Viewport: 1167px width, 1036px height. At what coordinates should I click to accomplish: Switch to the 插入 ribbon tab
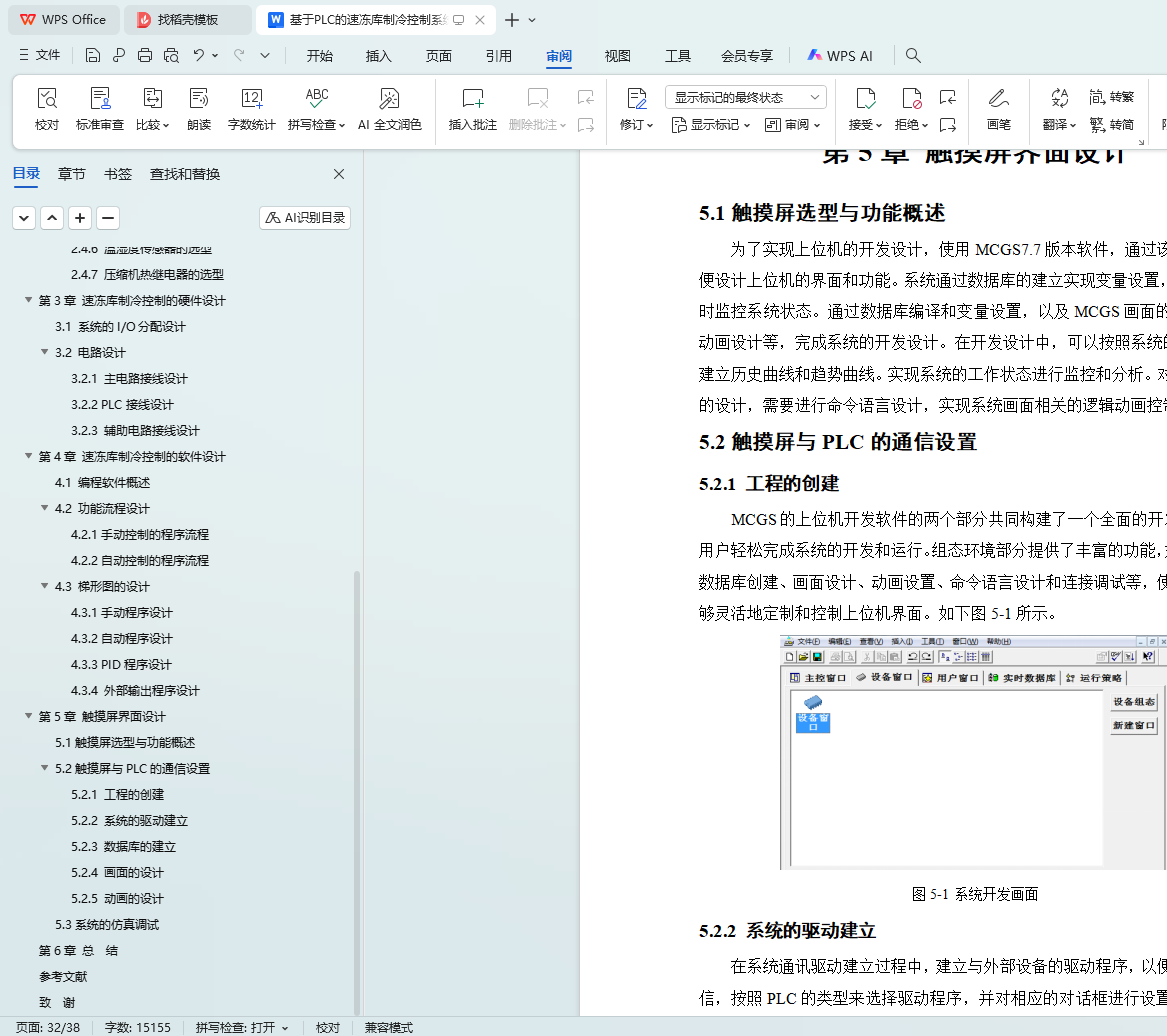point(378,56)
